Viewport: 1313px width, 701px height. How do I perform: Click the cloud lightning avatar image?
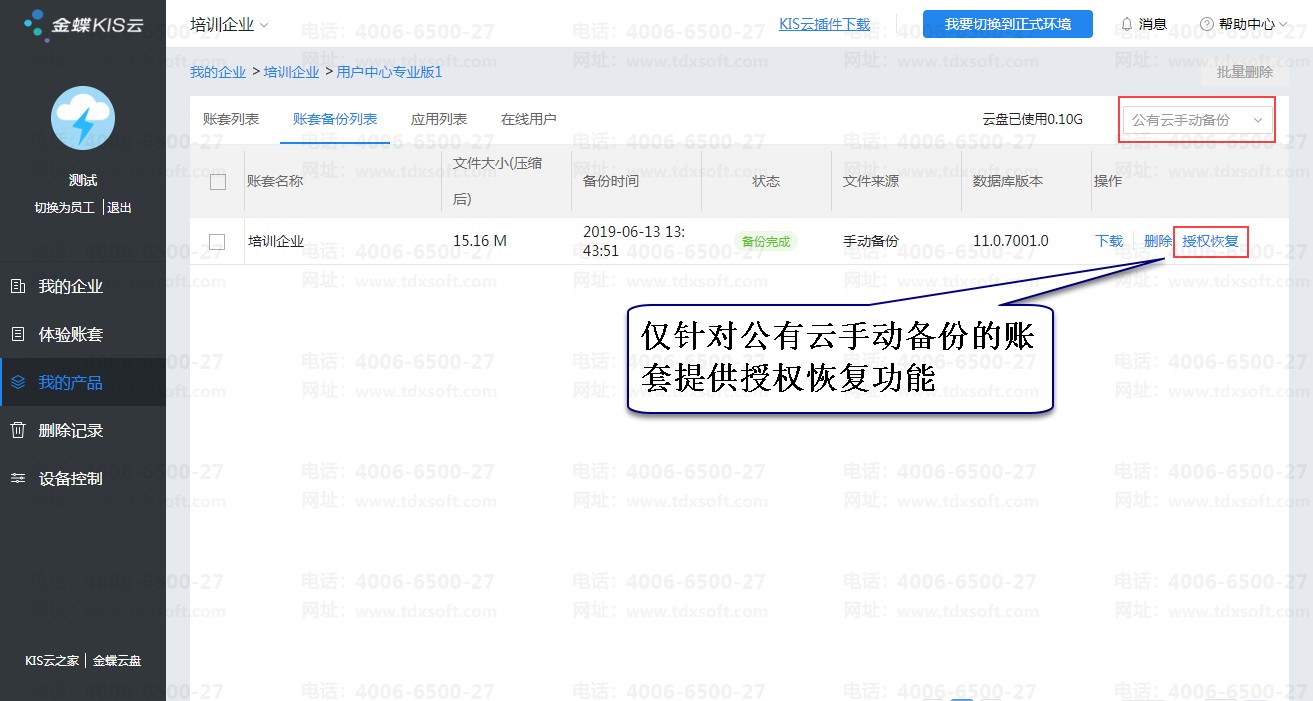coord(83,118)
